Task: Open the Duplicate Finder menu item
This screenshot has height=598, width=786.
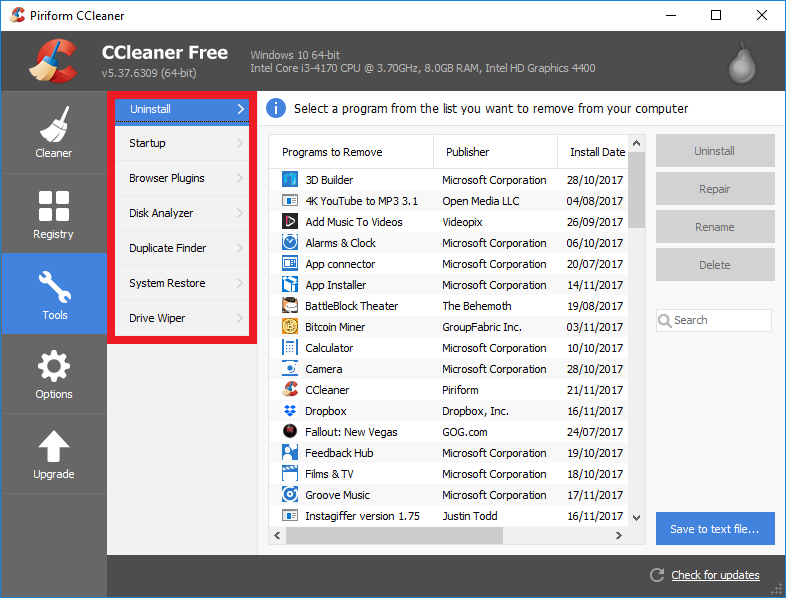Action: (169, 248)
